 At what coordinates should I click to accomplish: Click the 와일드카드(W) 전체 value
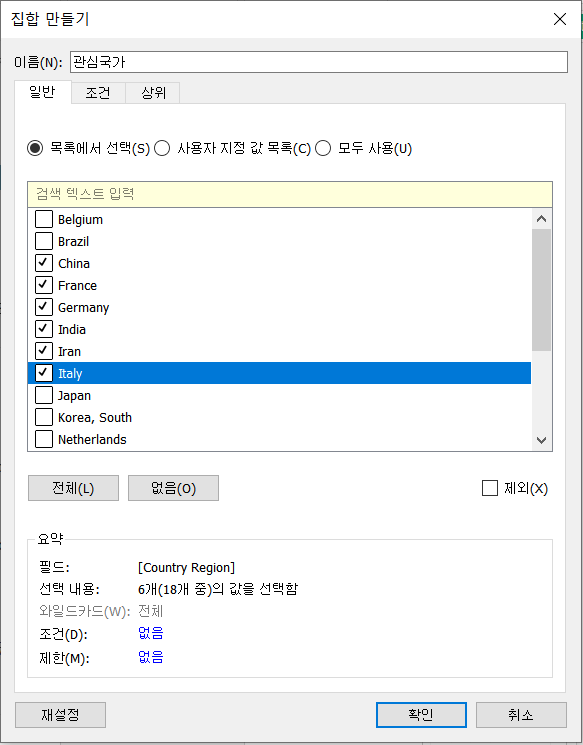coord(151,611)
